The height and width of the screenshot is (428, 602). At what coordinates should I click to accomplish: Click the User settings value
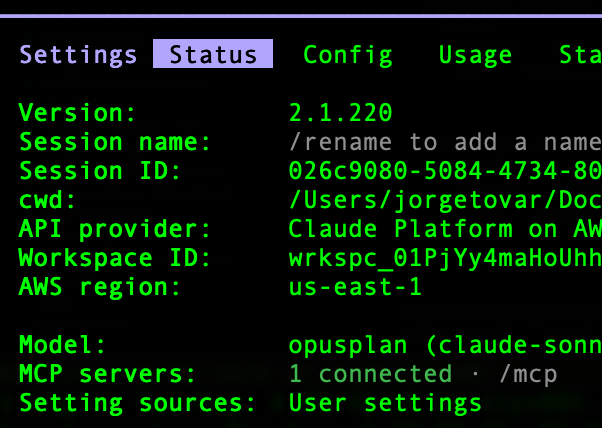pos(385,403)
